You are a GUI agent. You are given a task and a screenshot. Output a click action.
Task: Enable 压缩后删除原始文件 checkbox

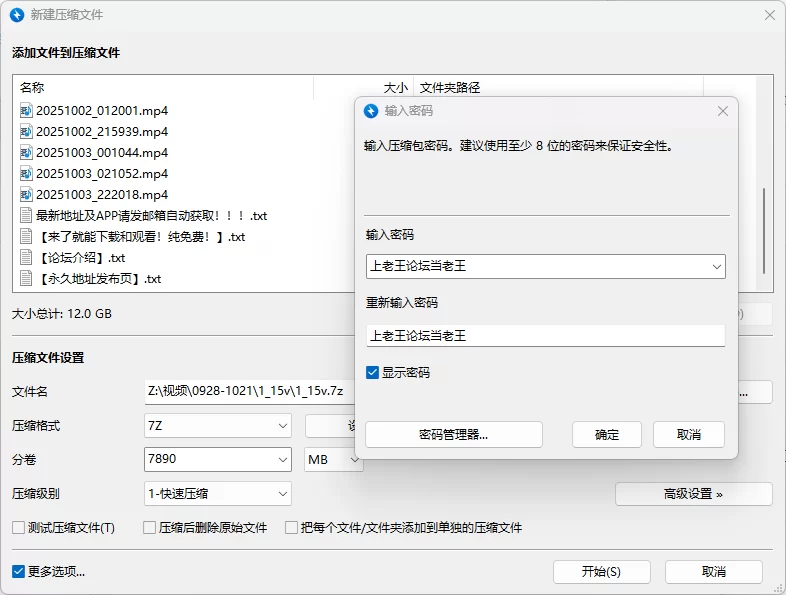pos(150,527)
